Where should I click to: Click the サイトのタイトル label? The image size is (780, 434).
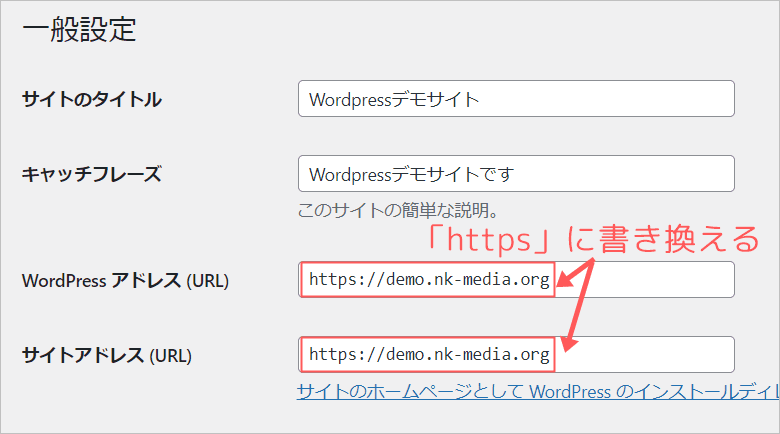tap(91, 99)
